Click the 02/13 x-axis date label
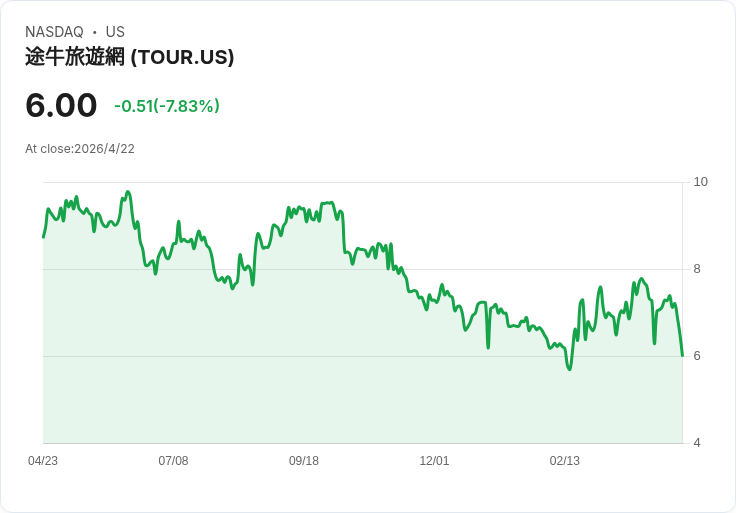This screenshot has height=513, width=736. (565, 461)
